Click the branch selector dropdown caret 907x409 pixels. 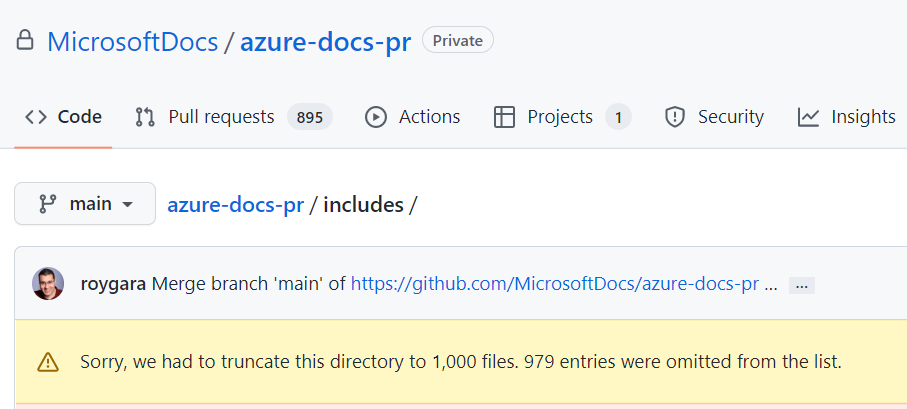pyautogui.click(x=128, y=205)
